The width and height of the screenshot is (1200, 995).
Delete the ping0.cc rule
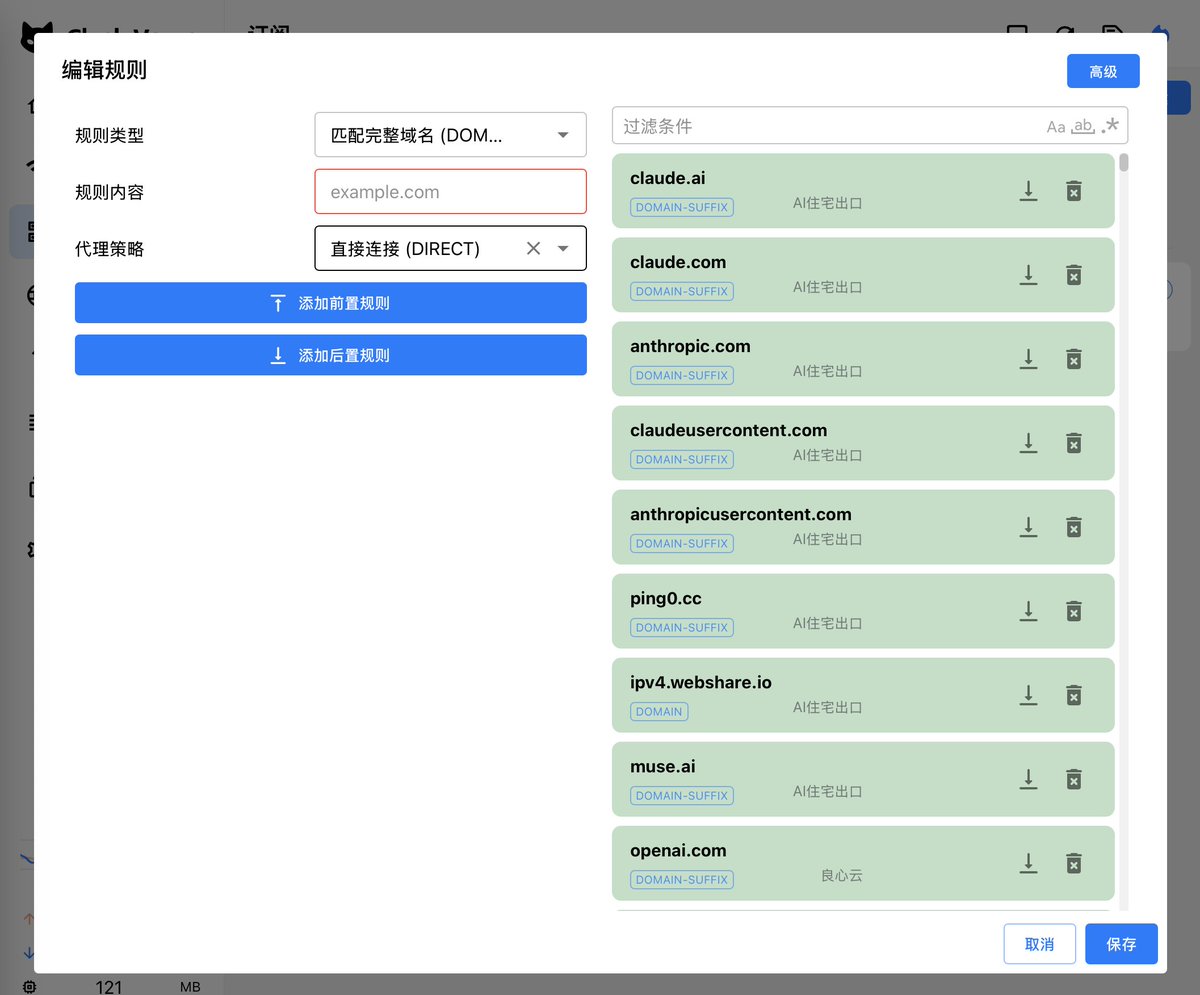click(x=1073, y=611)
